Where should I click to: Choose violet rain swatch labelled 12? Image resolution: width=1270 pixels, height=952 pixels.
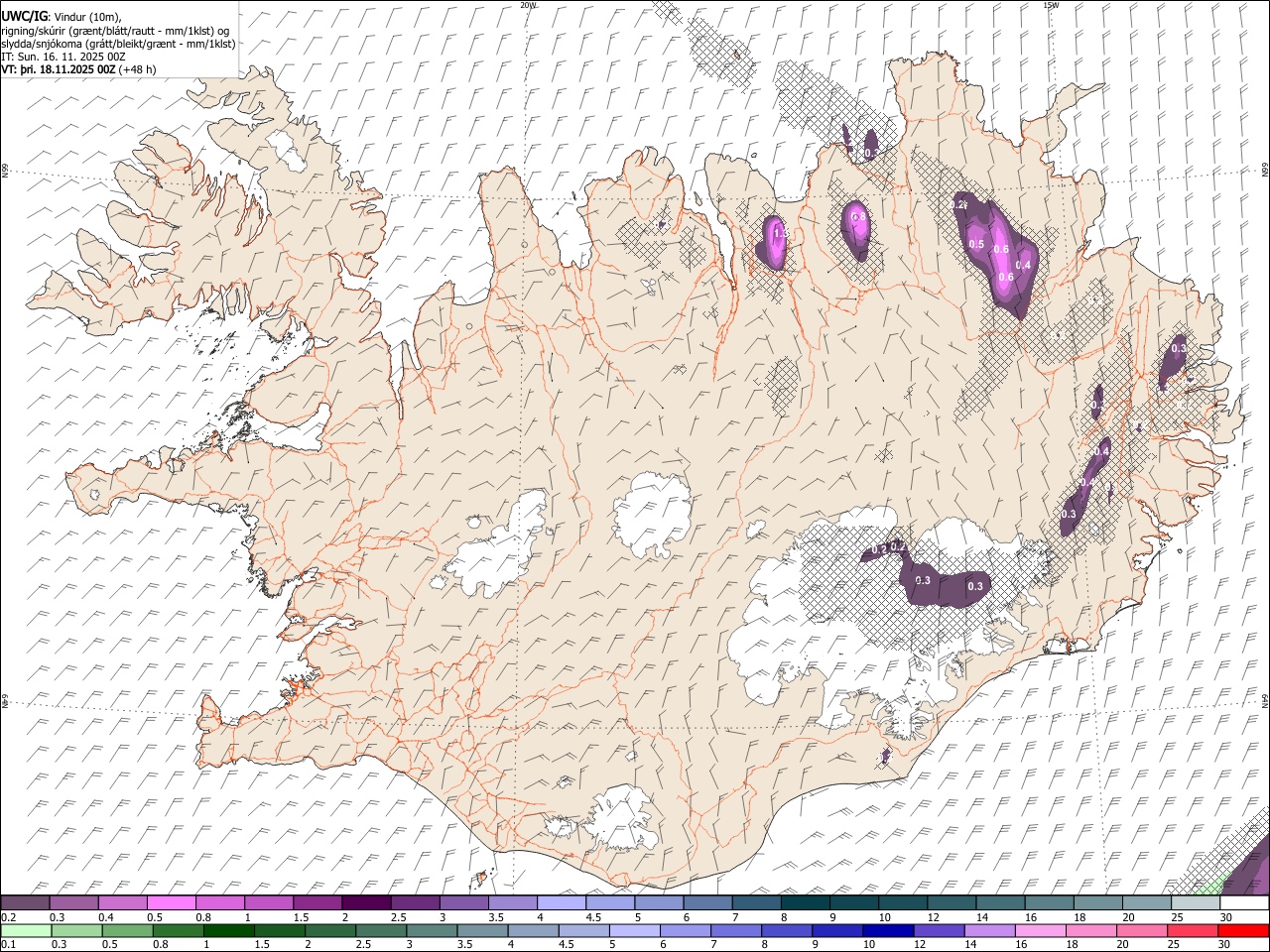pos(940,930)
